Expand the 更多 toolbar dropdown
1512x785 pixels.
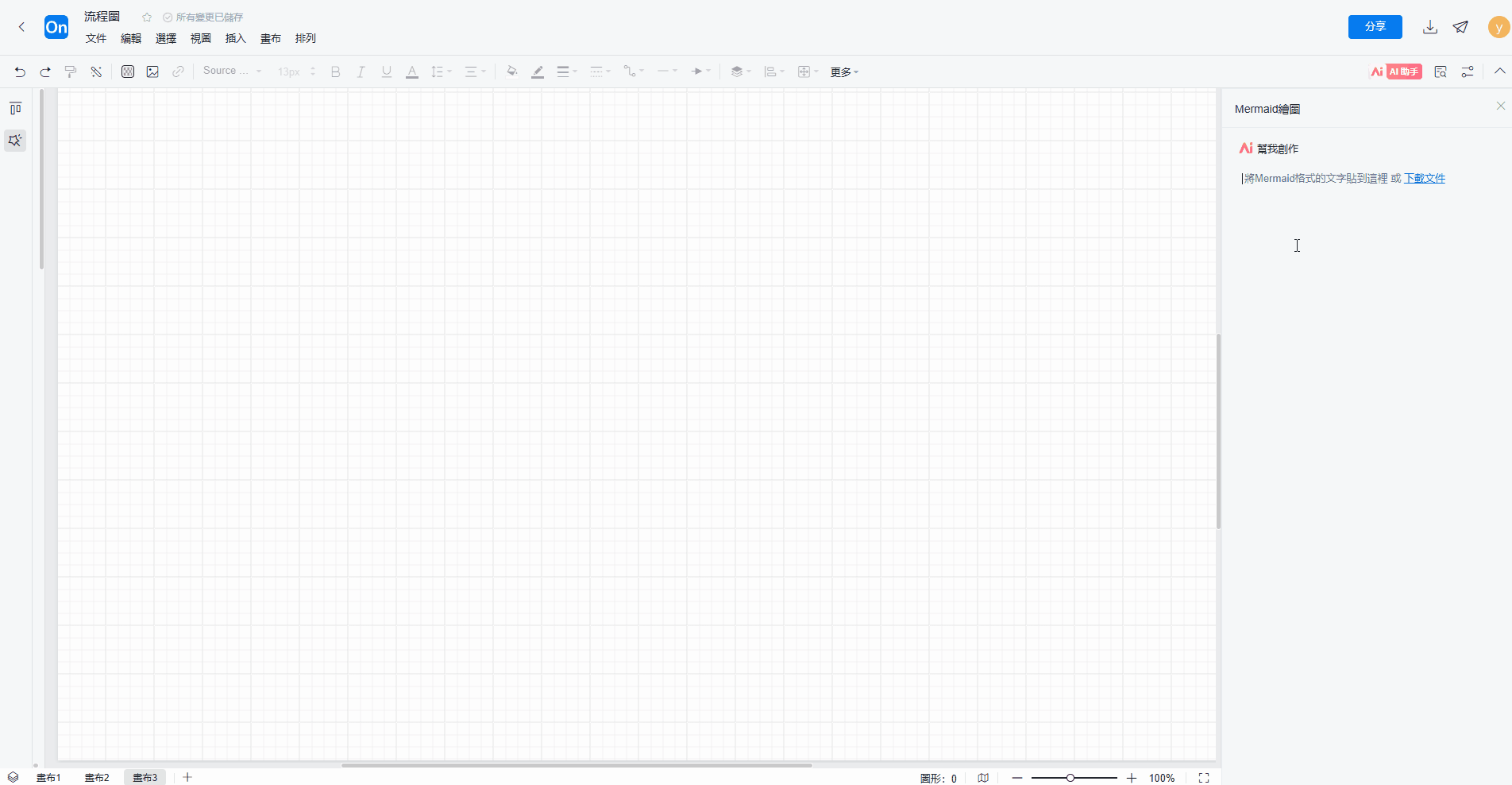(x=844, y=72)
